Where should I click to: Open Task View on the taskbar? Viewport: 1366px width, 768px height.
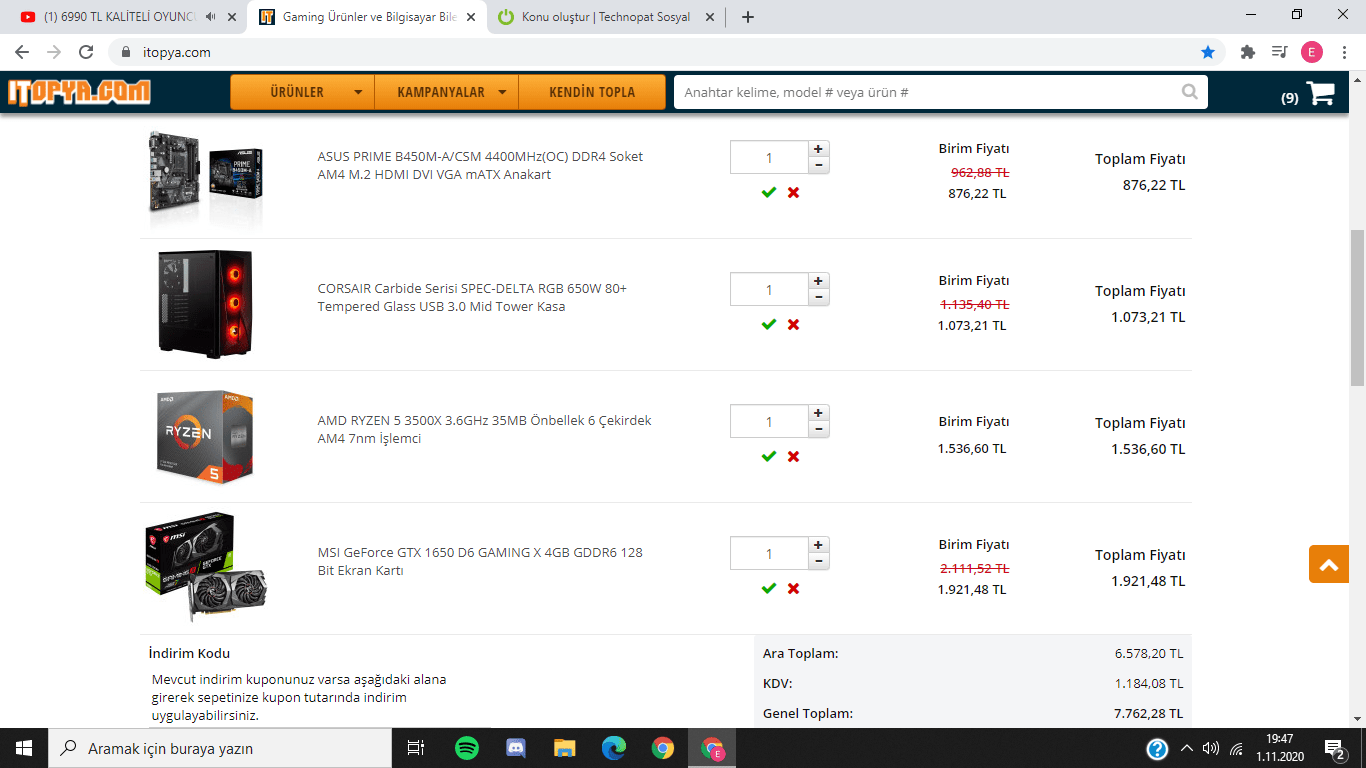pyautogui.click(x=416, y=748)
